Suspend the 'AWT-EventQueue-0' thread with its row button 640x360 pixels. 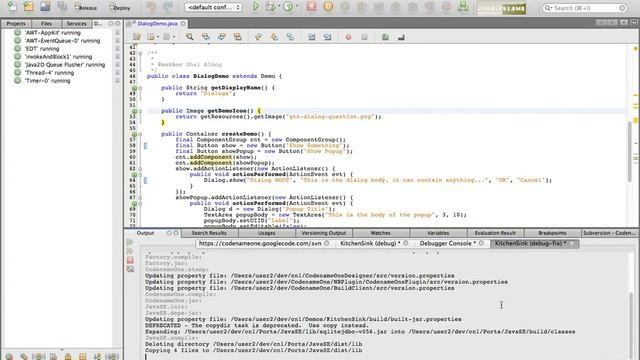117,41
